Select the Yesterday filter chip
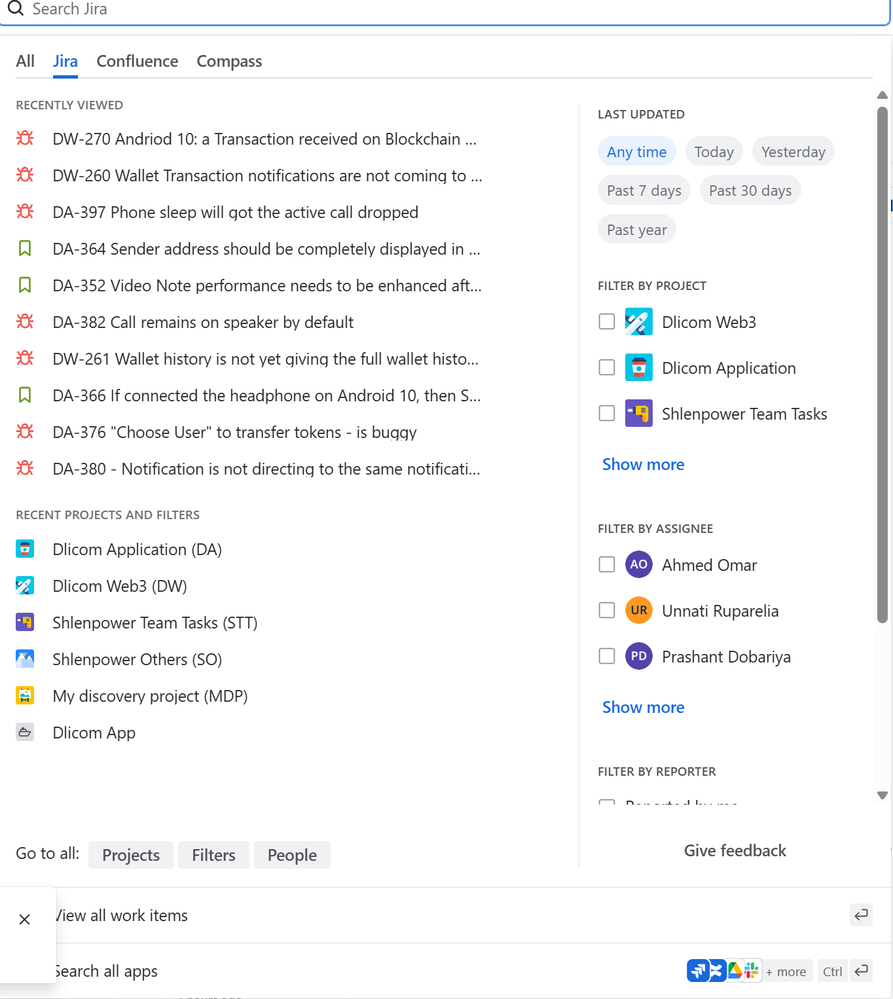The image size is (893, 999). point(793,152)
